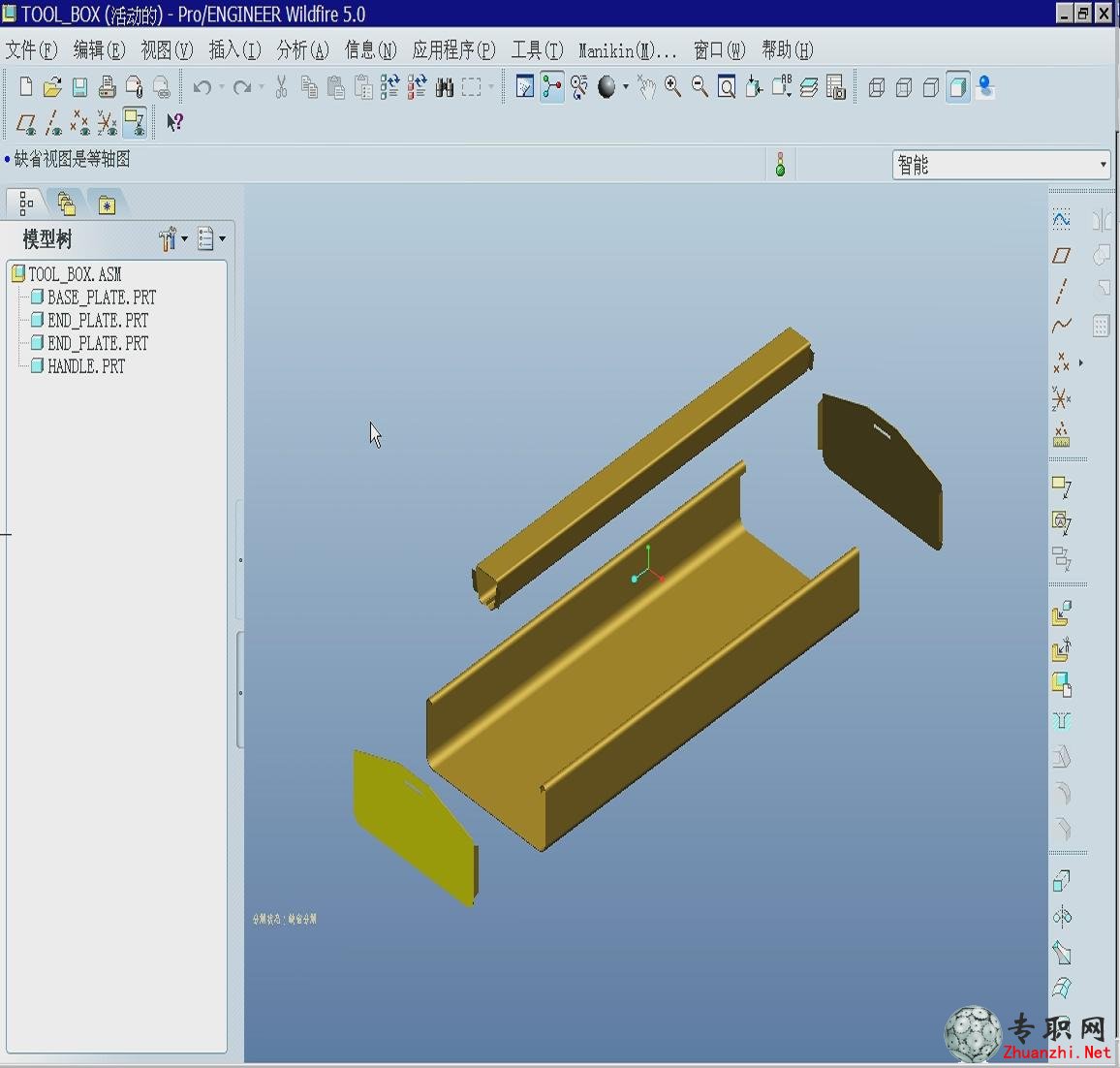
Task: Click the Cut scissors icon
Action: (x=281, y=87)
